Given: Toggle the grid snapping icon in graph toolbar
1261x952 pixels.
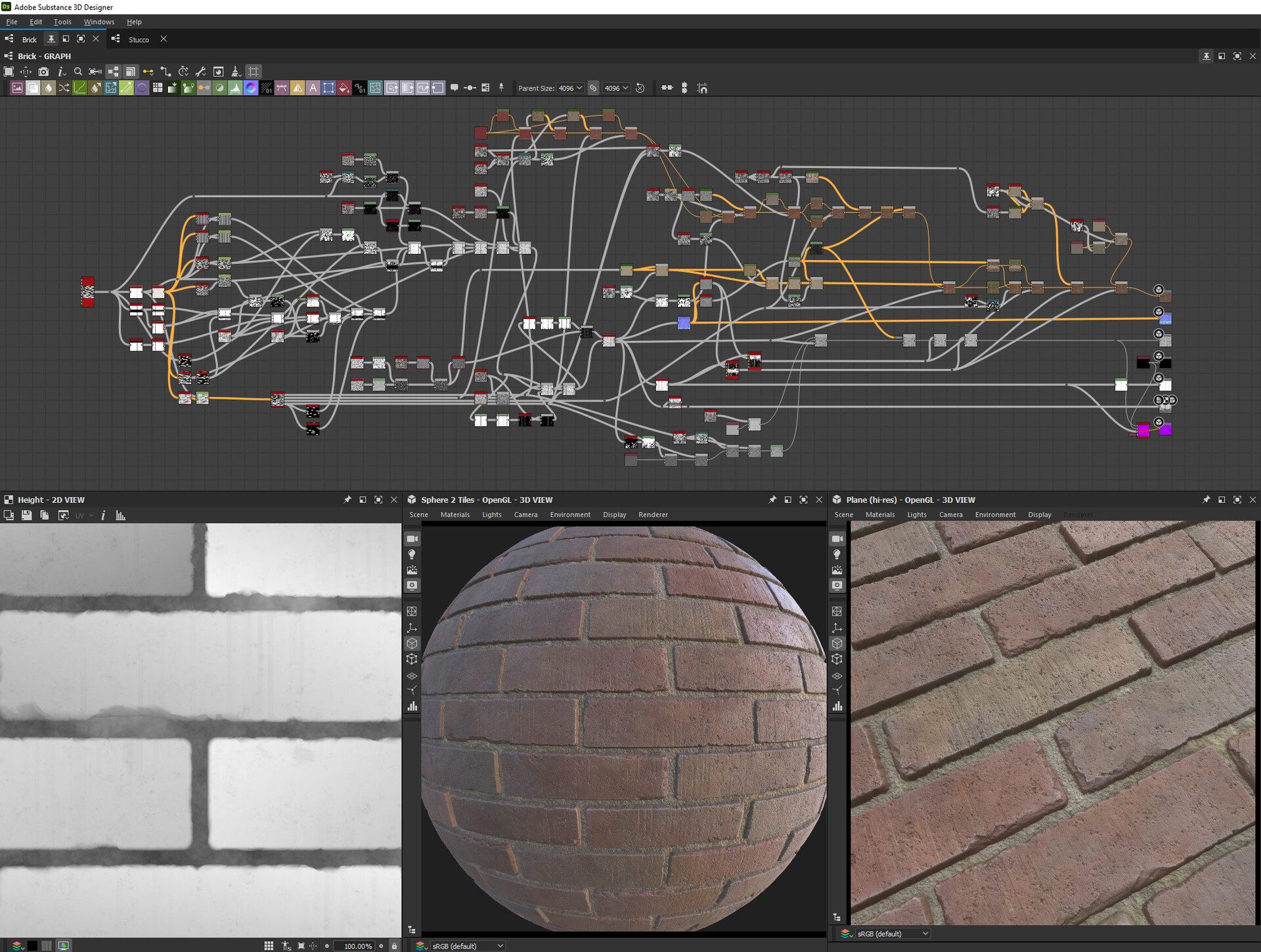Looking at the screenshot, I should coord(254,72).
